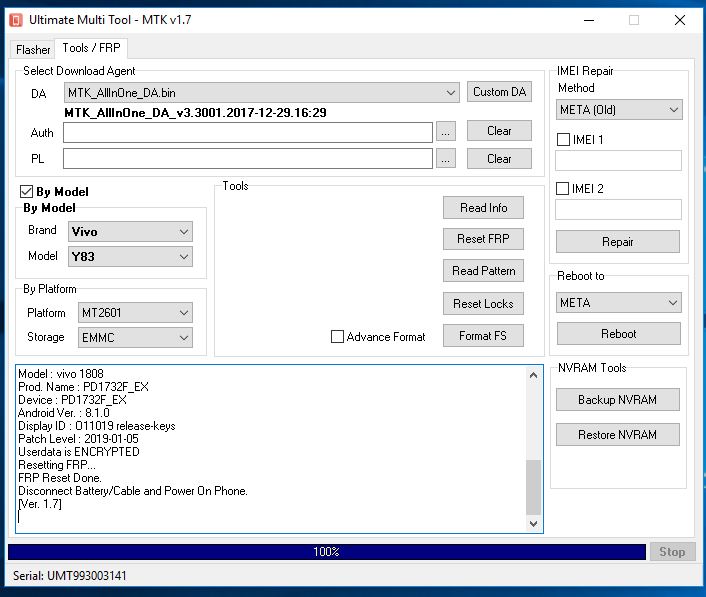Clear the Auth file field

tap(499, 131)
